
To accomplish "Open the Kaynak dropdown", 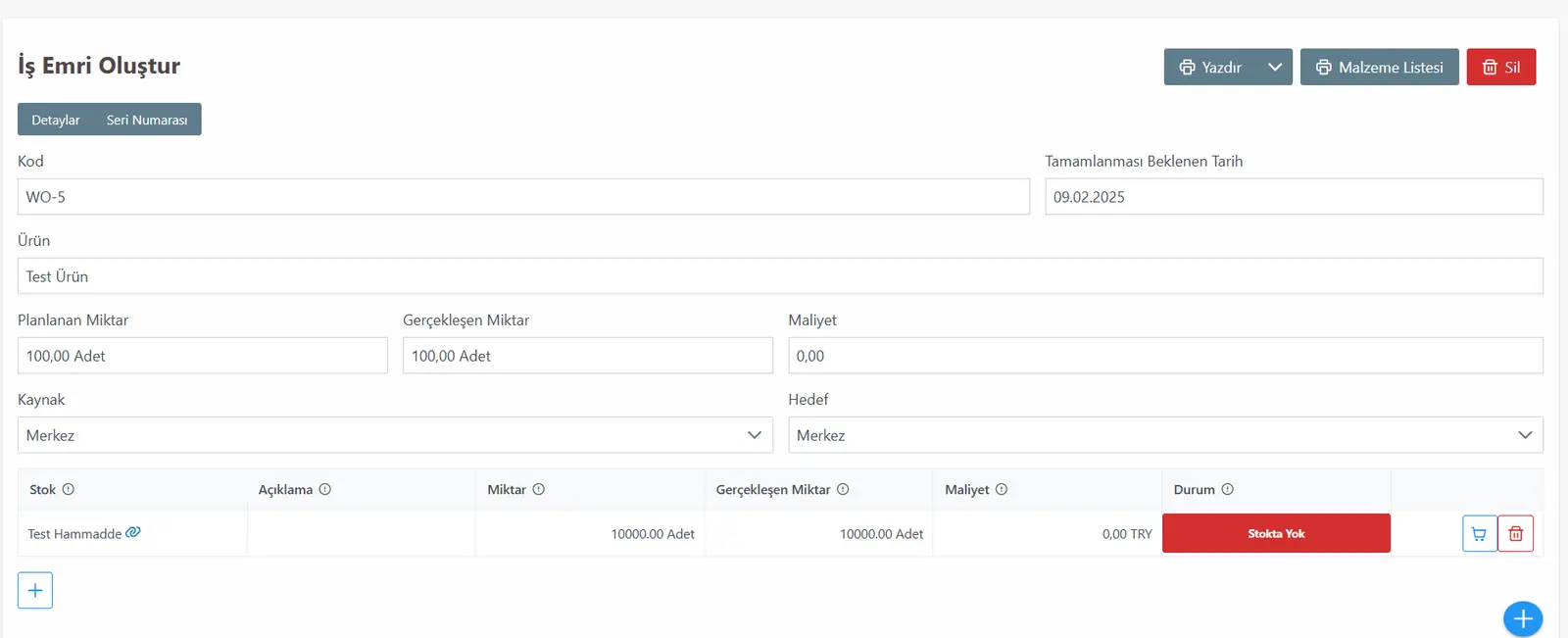I will pyautogui.click(x=395, y=435).
